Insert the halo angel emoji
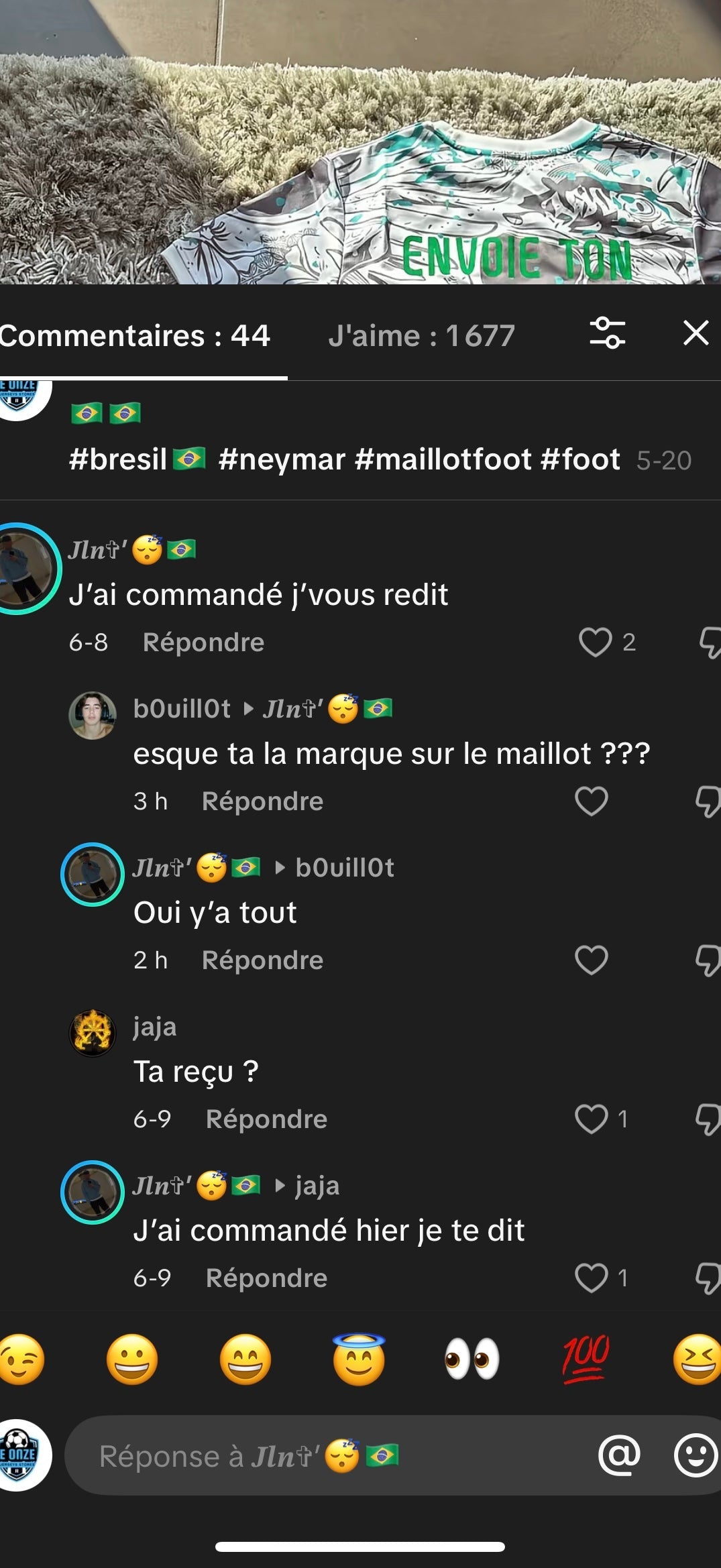The image size is (721, 1568). [x=359, y=1360]
